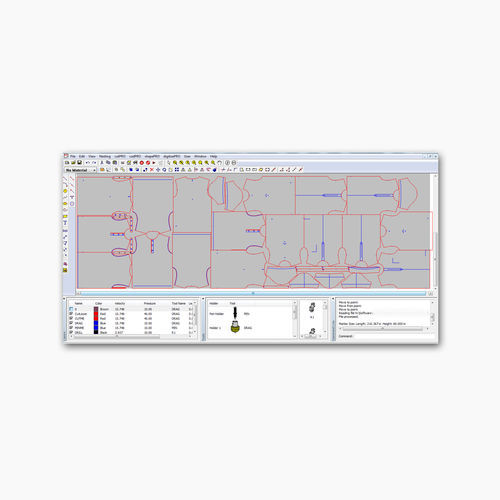Select the yellow DRAG tool in Holder 1

[x=235, y=327]
